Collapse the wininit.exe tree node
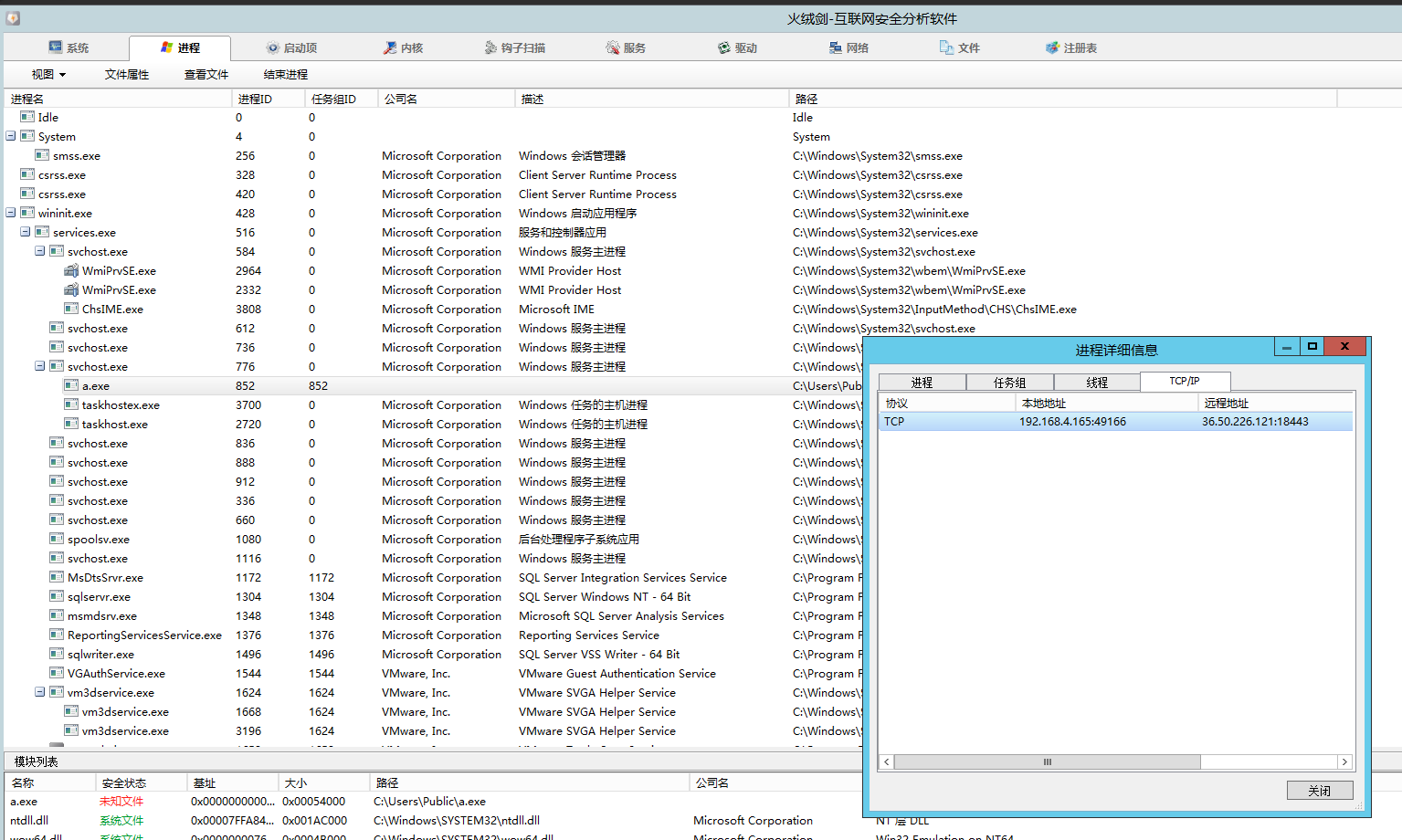1402x840 pixels. click(x=11, y=213)
